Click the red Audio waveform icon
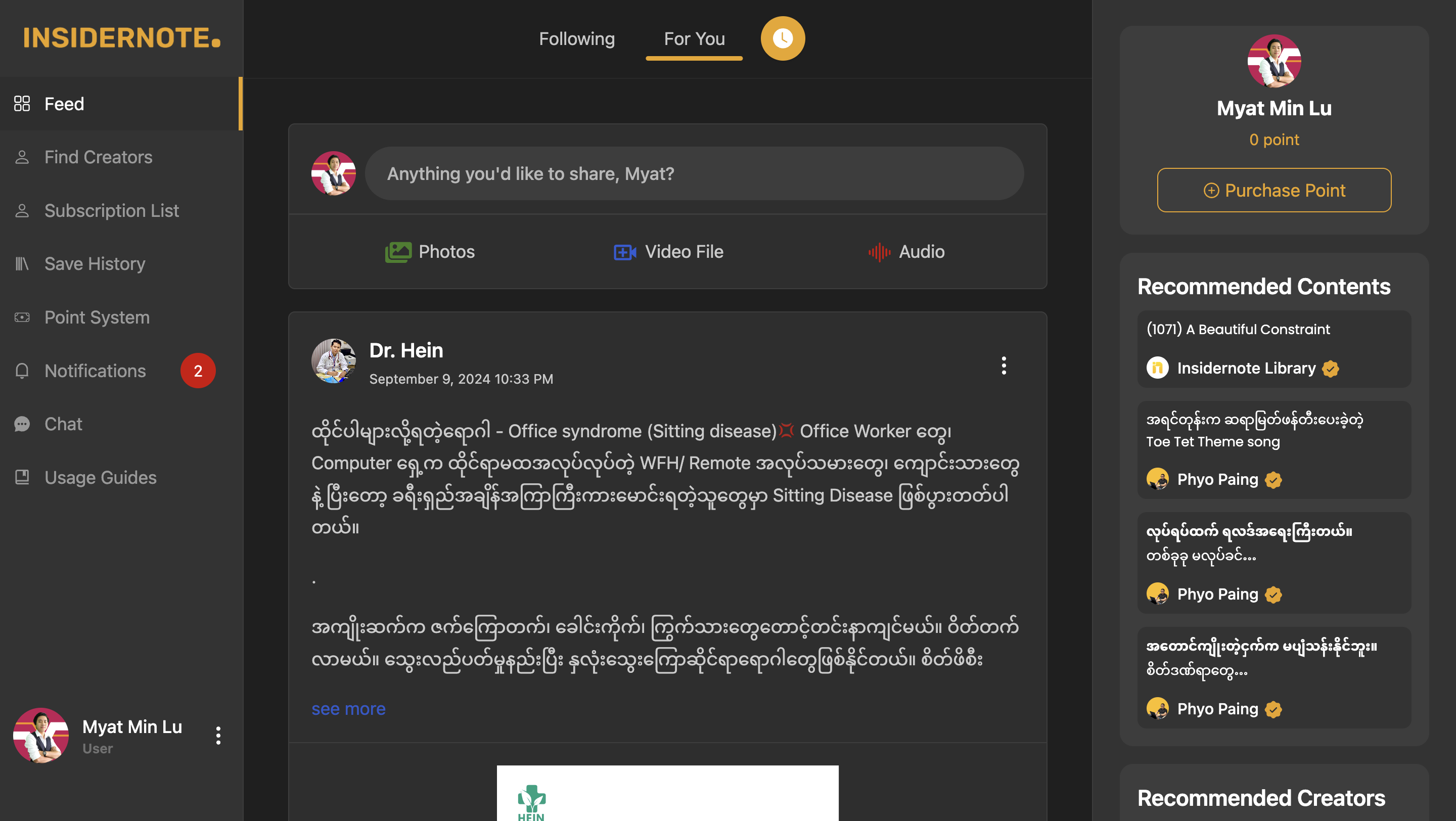The width and height of the screenshot is (1456, 821). click(x=880, y=252)
